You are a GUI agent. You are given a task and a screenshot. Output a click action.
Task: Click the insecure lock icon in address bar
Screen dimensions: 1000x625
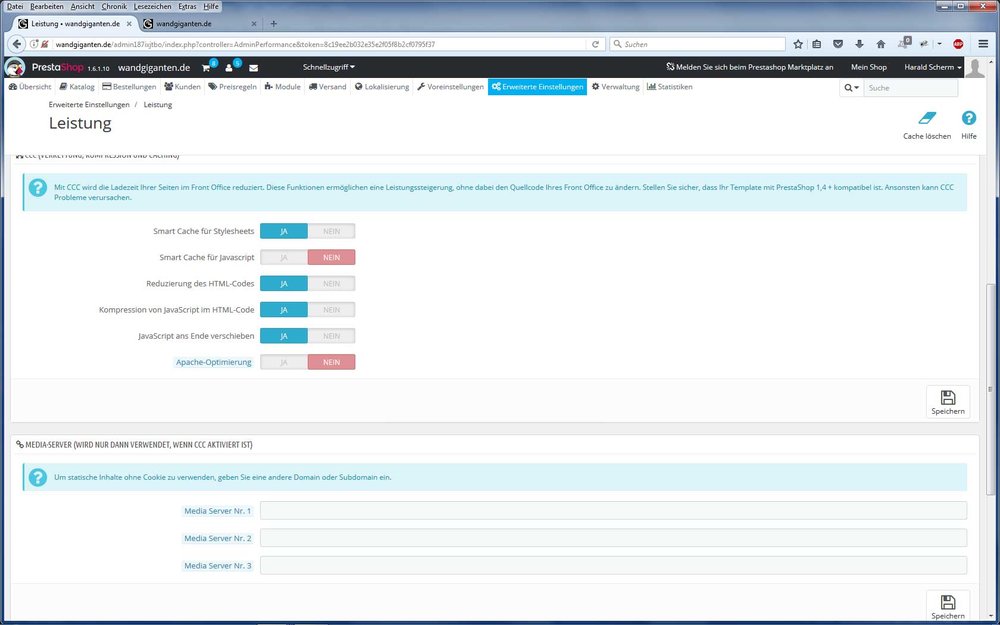[44, 44]
